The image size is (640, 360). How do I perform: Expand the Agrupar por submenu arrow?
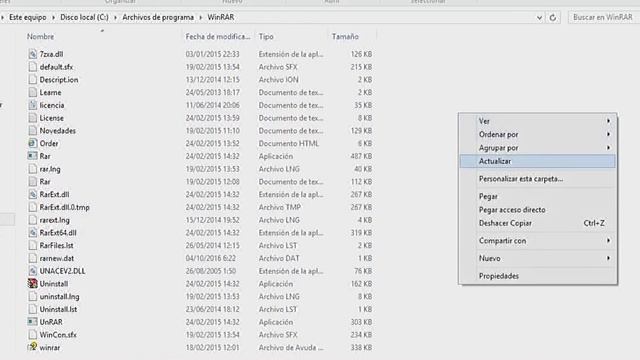(608, 148)
